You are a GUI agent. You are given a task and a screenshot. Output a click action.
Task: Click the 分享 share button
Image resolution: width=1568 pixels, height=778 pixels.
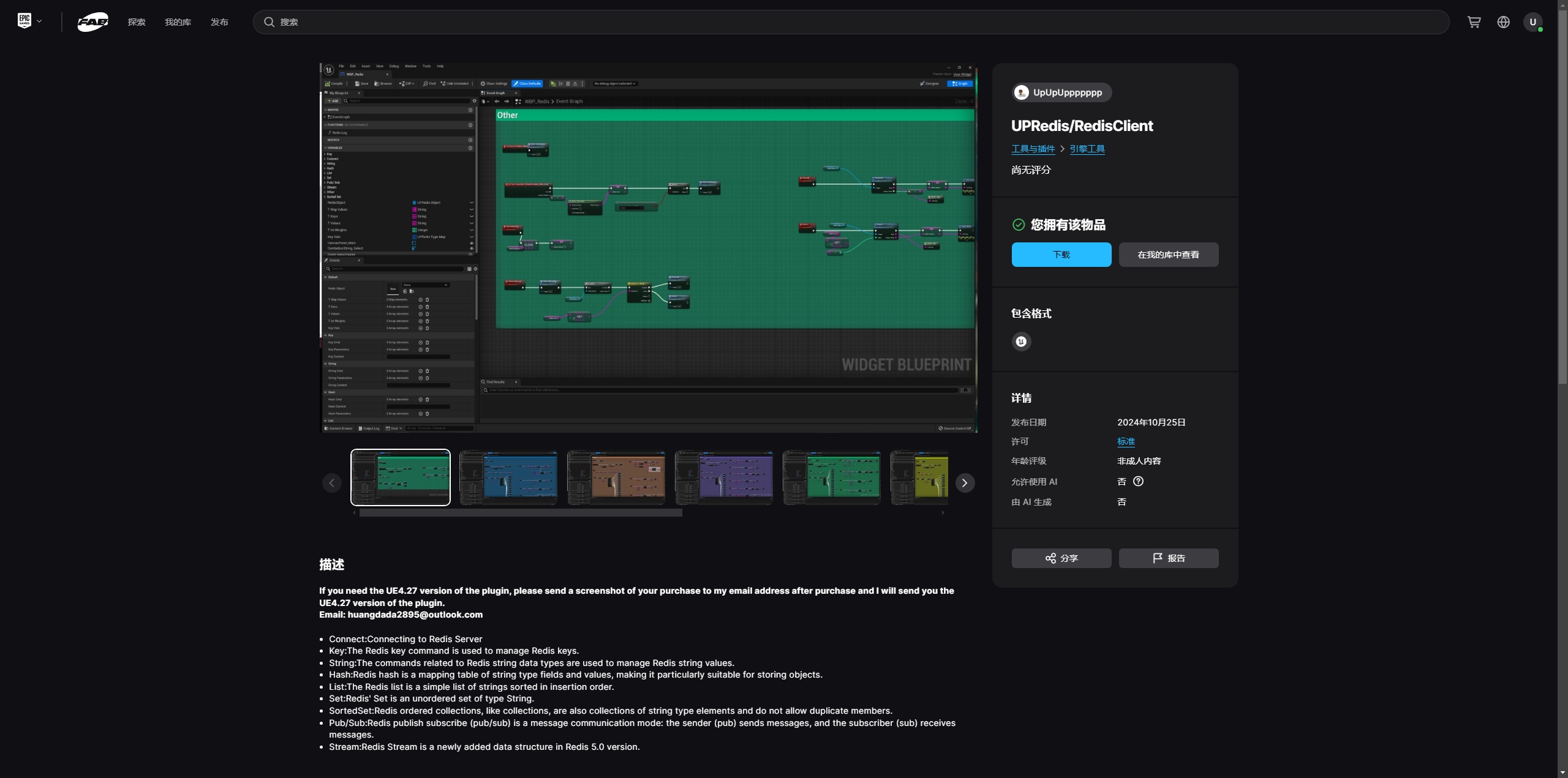[x=1061, y=558]
